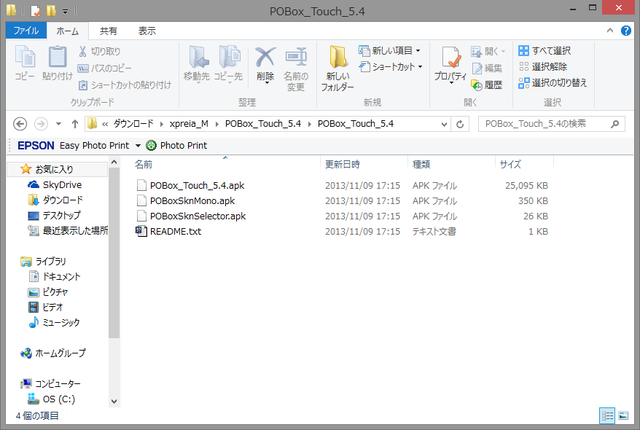Open Help question mark icon
640x430 pixels.
626,31
